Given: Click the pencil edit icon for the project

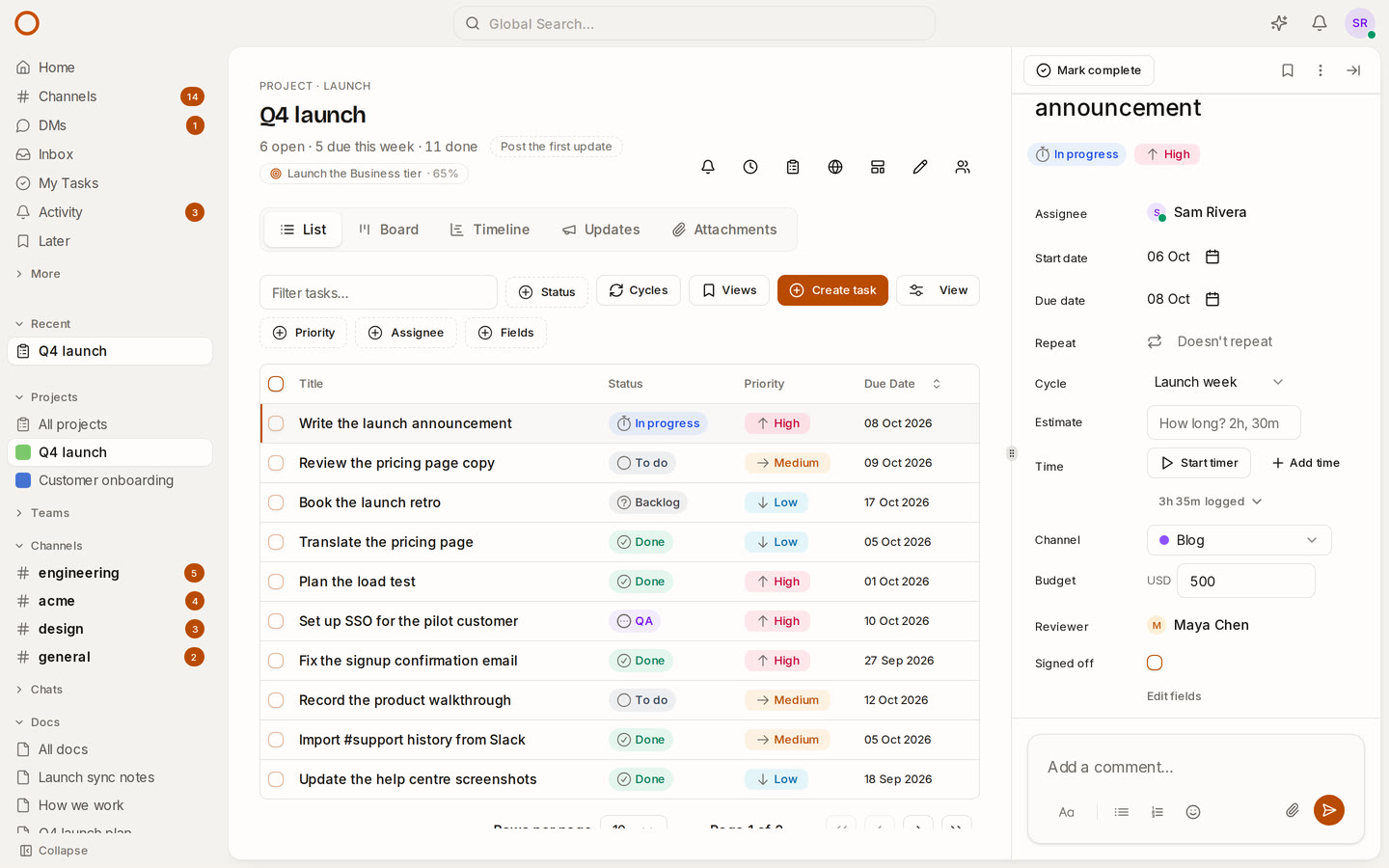Looking at the screenshot, I should (x=920, y=167).
